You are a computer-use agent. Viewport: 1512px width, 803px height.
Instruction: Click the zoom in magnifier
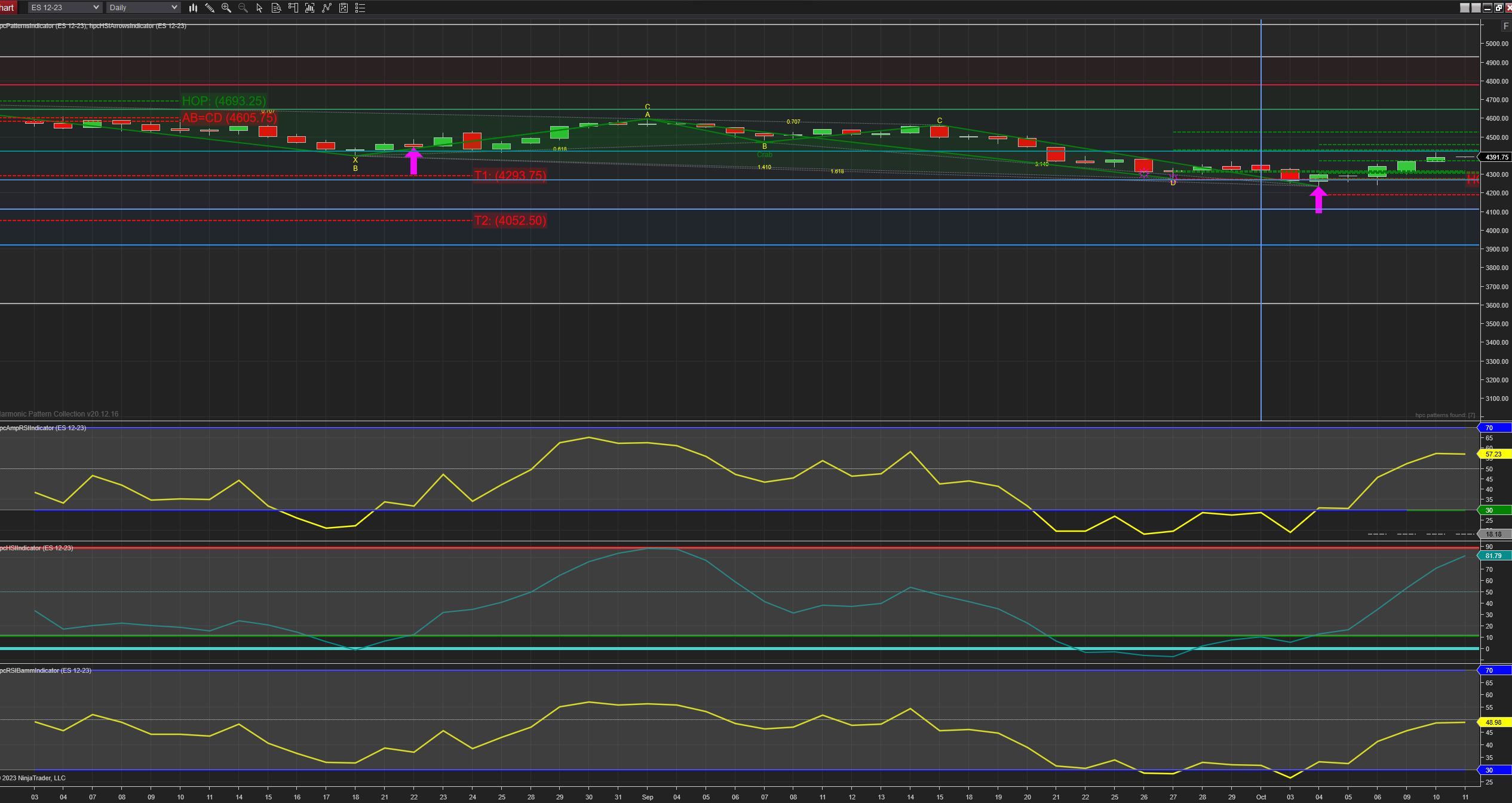pos(226,8)
